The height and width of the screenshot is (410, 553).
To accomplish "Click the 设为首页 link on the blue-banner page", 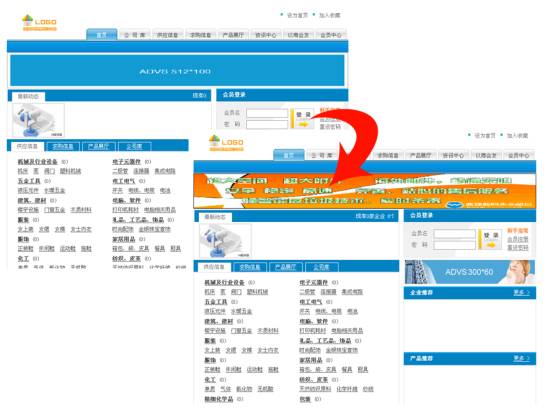I will [x=297, y=15].
